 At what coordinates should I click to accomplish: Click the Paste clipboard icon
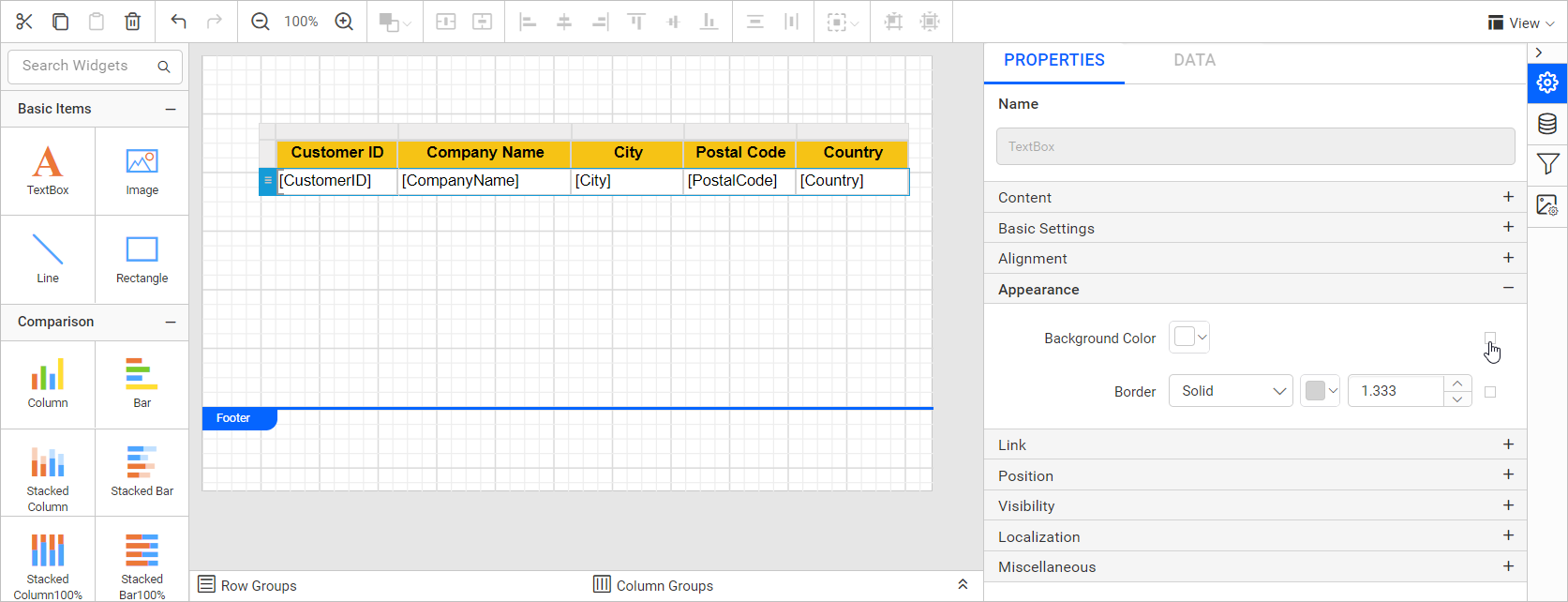(x=96, y=22)
